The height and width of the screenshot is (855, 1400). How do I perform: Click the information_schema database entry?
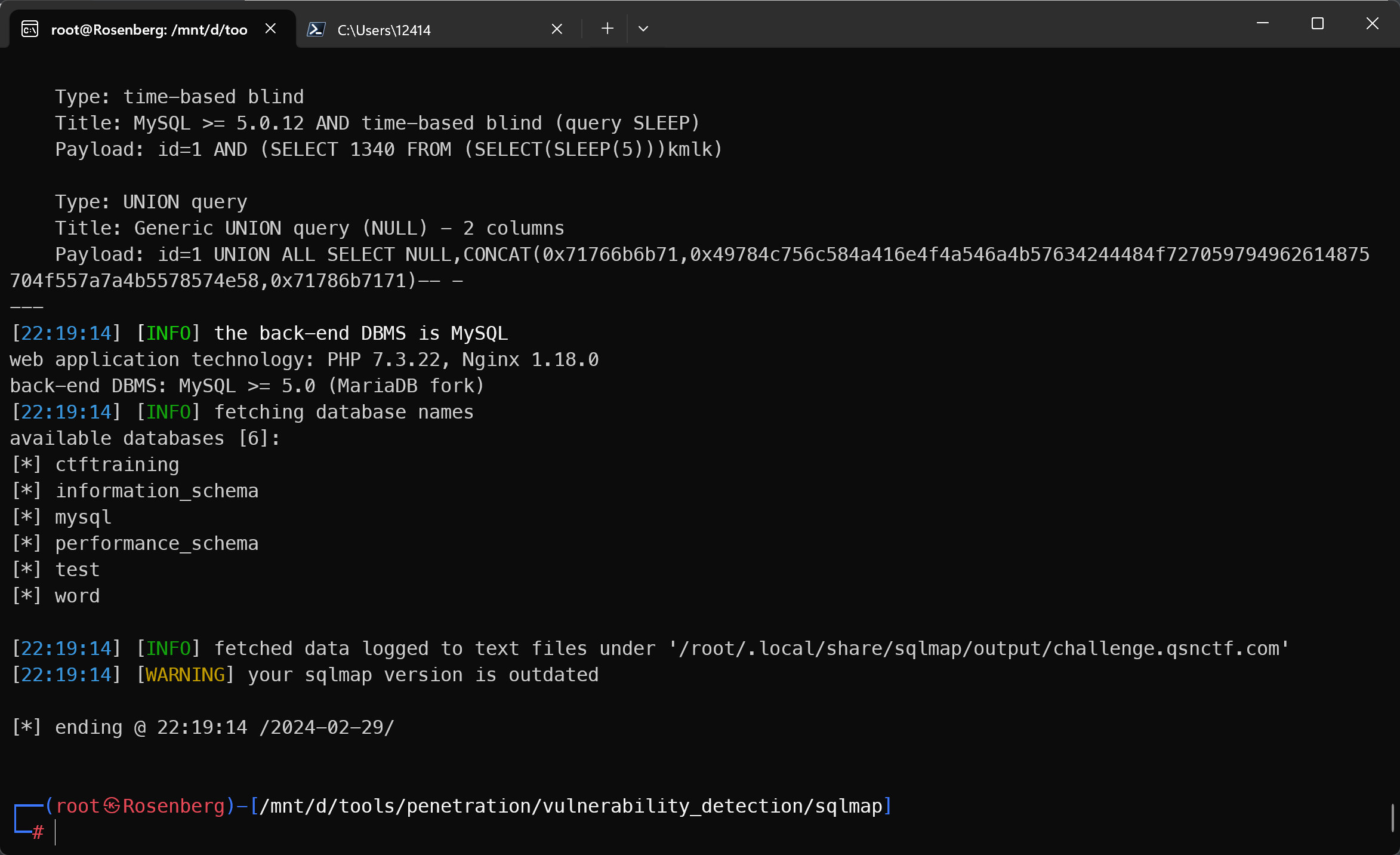[x=156, y=491]
